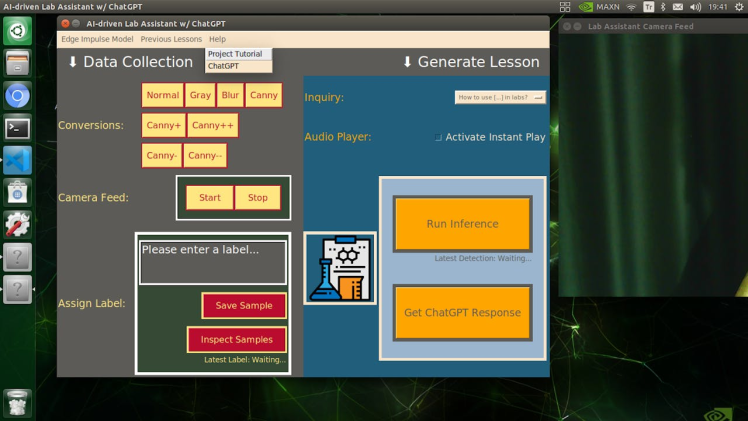Click the label entry text field

point(212,262)
